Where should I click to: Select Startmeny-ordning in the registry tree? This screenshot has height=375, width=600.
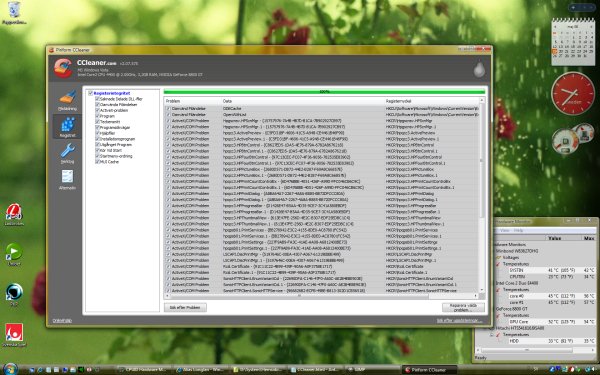point(116,156)
